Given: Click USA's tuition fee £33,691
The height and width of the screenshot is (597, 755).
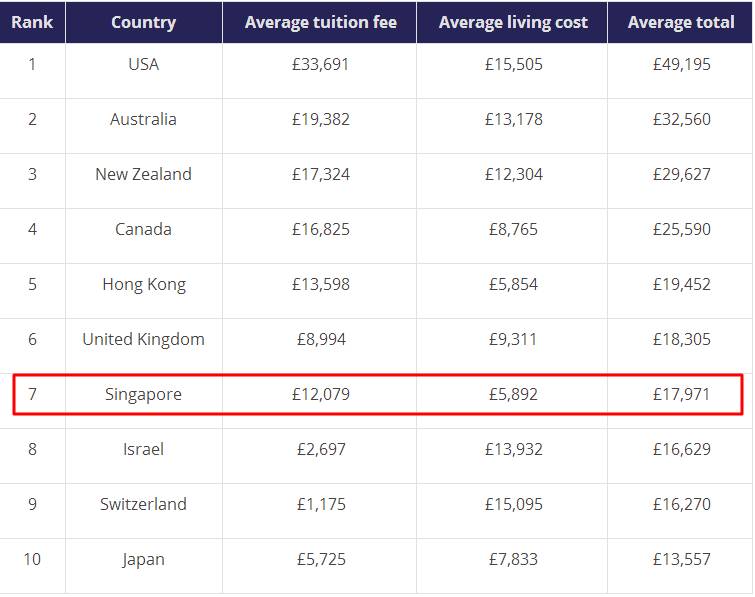Looking at the screenshot, I should [321, 64].
